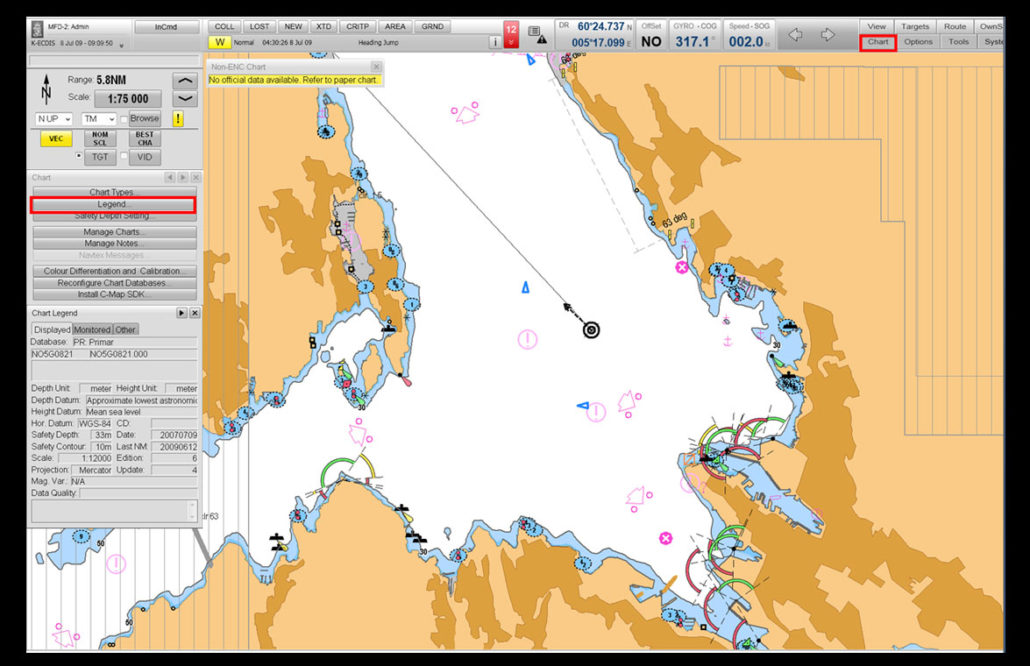Click the yellow exclamation warning icon
Image resolution: width=1030 pixels, height=666 pixels.
177,119
